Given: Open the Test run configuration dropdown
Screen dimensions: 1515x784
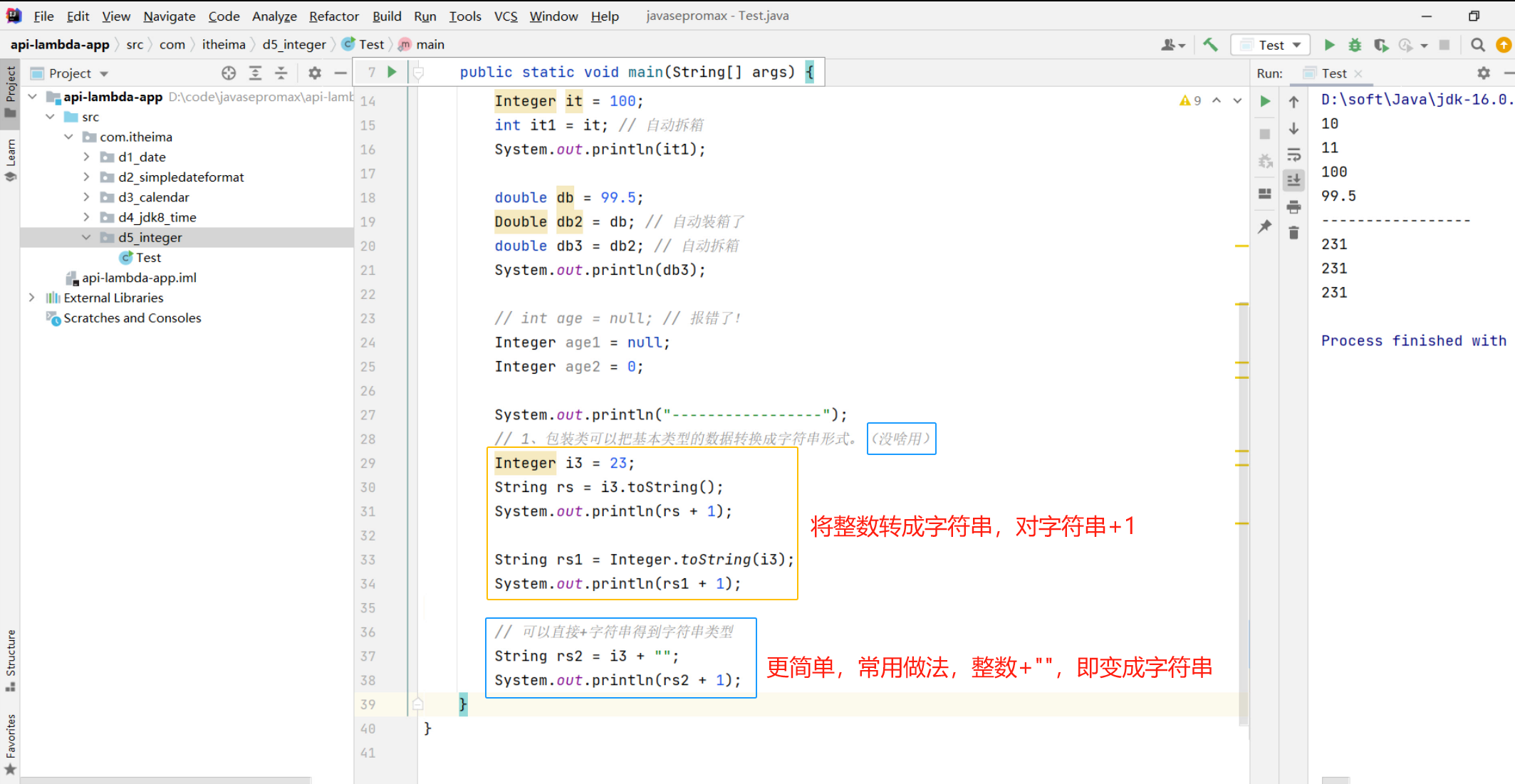Looking at the screenshot, I should 1279,45.
